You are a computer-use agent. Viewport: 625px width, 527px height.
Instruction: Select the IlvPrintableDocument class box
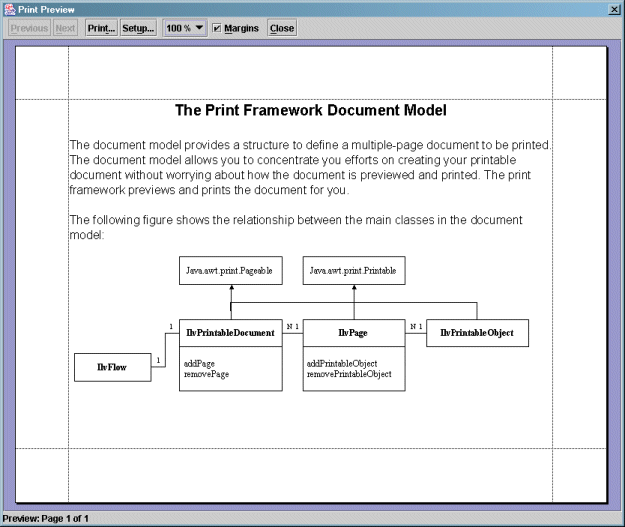(x=230, y=333)
